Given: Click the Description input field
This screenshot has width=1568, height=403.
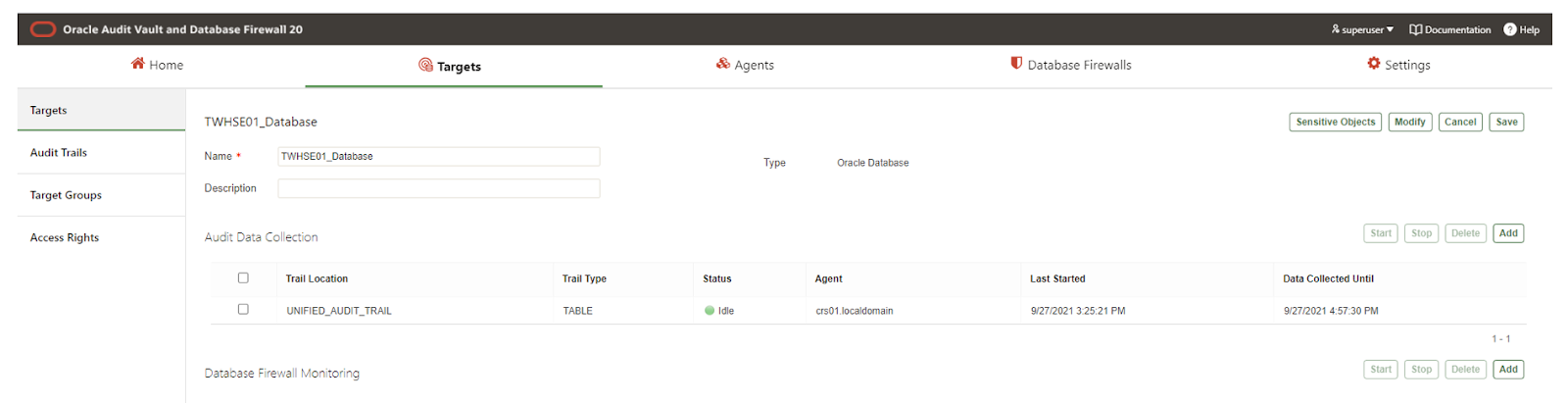Looking at the screenshot, I should tap(438, 188).
